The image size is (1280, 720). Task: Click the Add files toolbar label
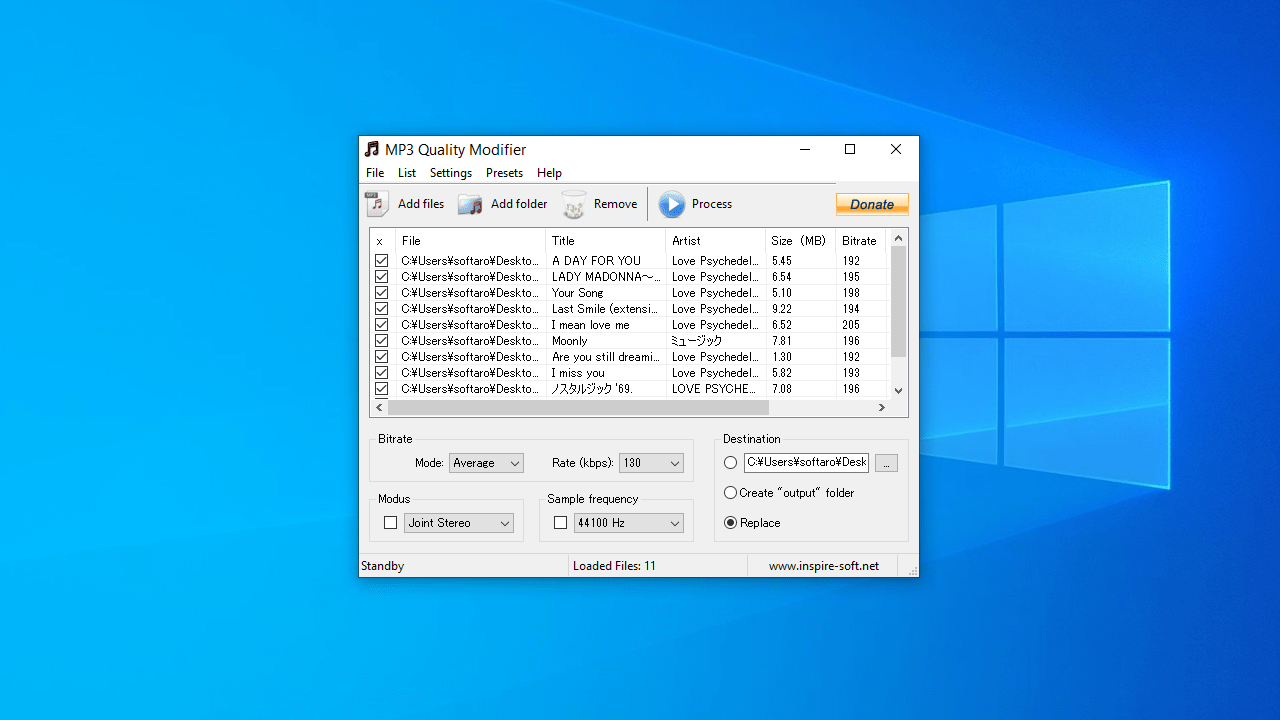coord(421,204)
